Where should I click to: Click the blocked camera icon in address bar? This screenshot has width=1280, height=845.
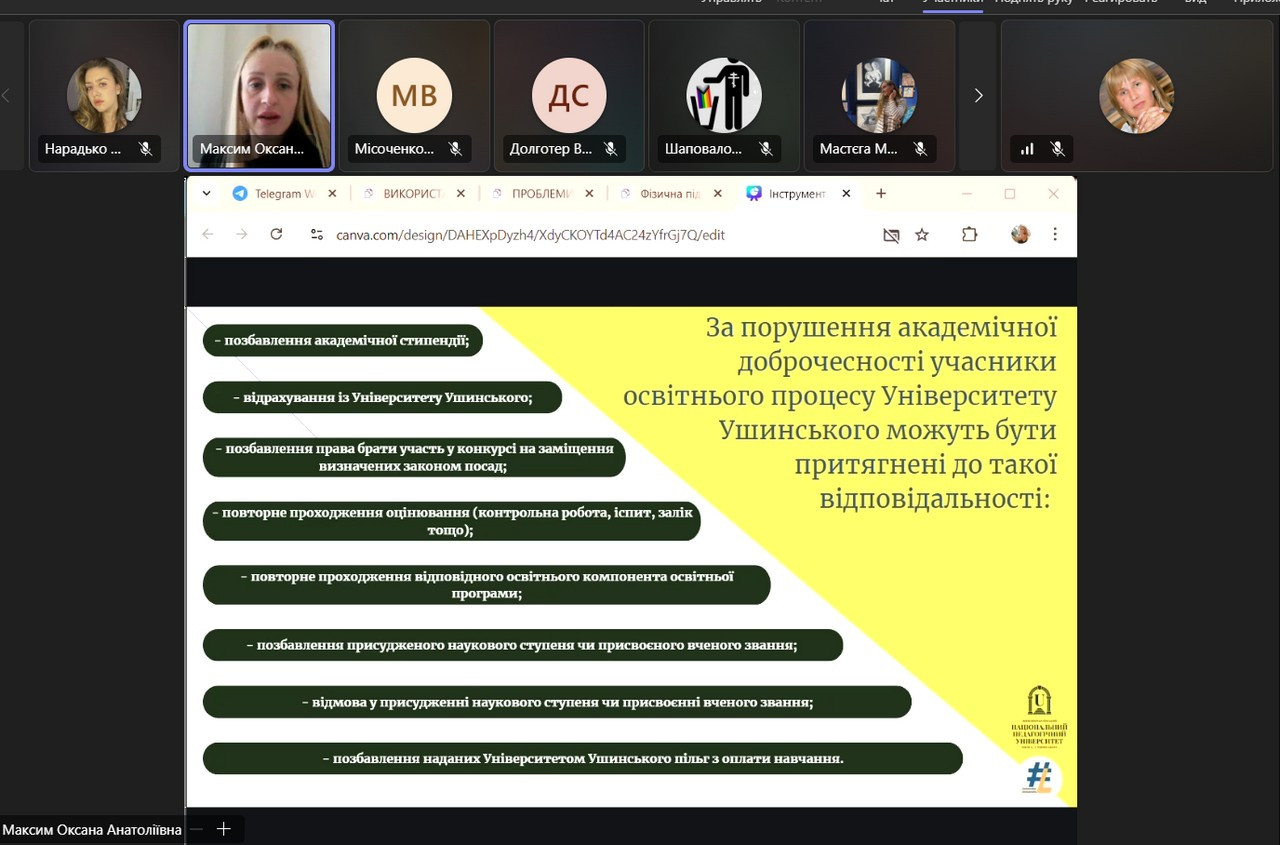(891, 235)
